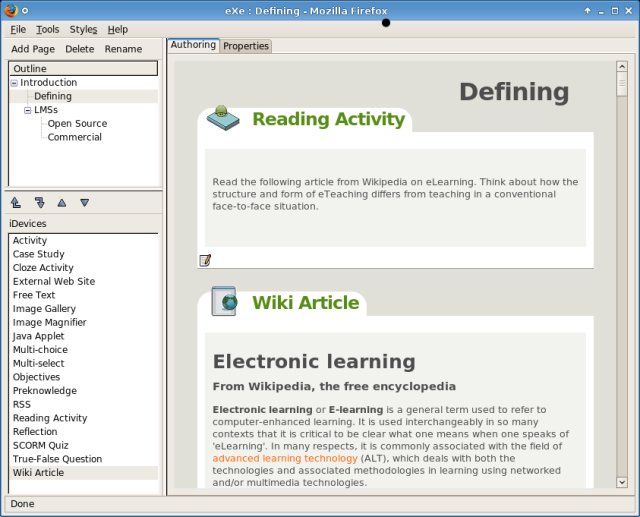Add the Reflection iDevice

tap(83, 432)
